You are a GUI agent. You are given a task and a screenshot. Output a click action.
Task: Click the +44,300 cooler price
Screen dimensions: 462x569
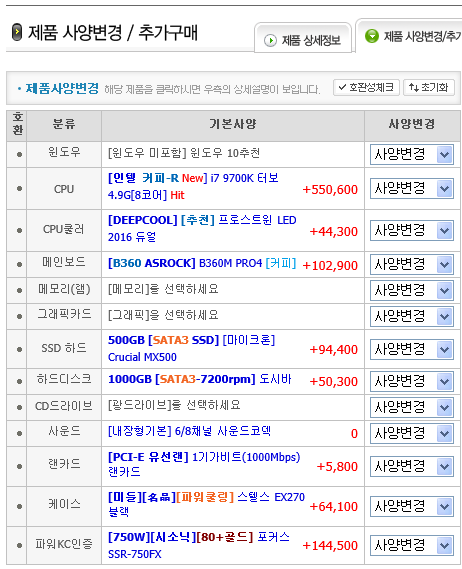pos(334,232)
